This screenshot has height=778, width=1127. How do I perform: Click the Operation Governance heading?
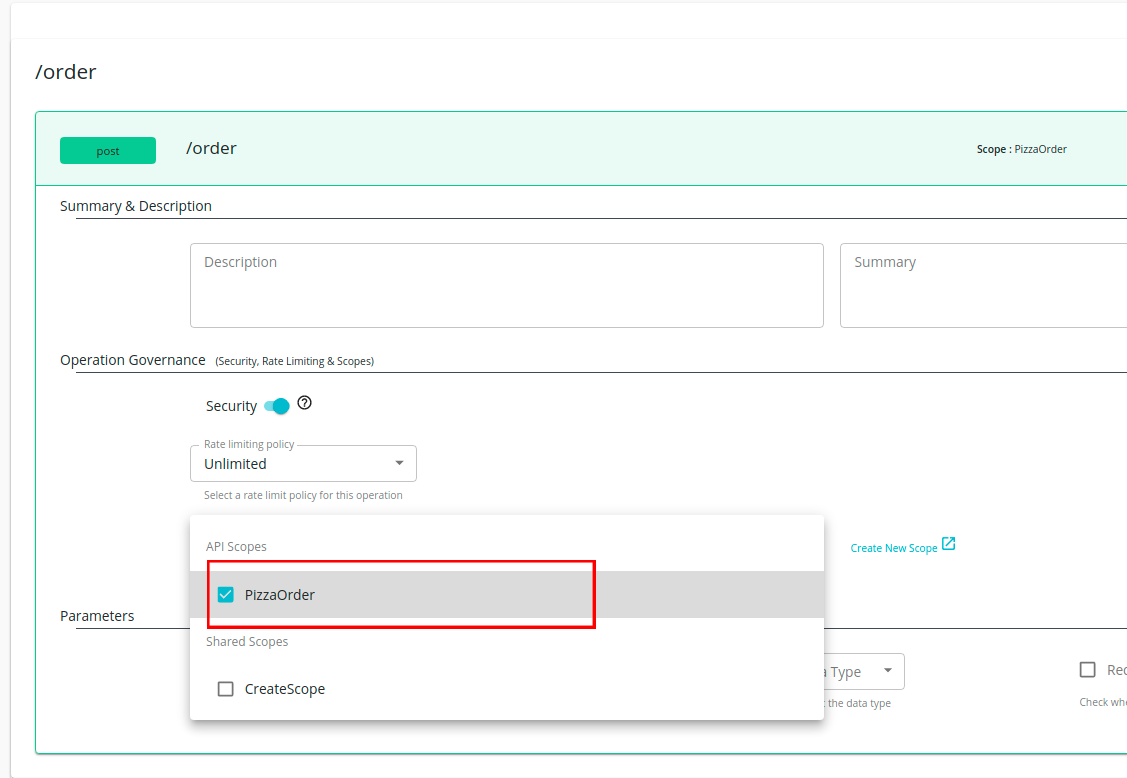coord(133,359)
